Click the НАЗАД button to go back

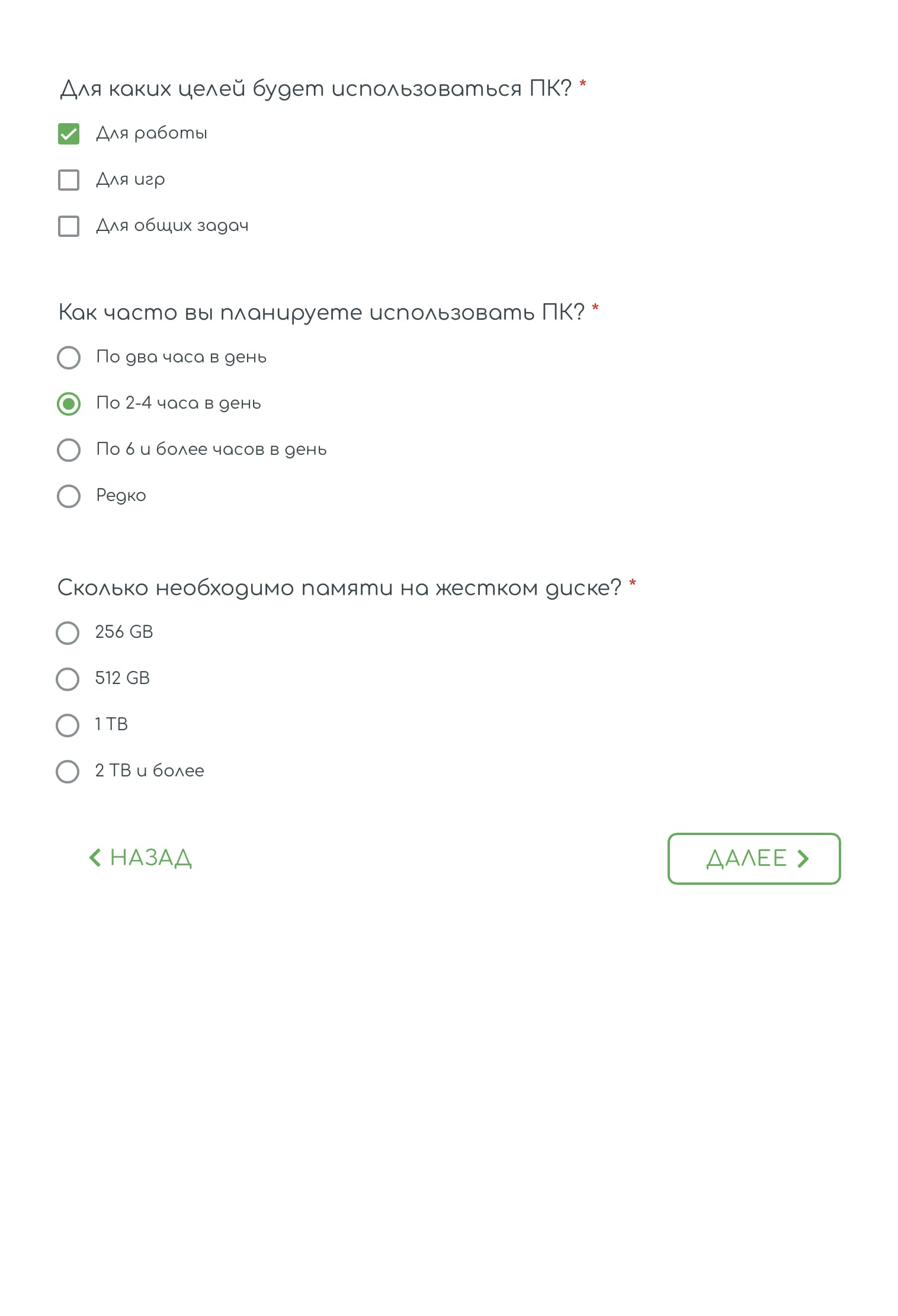[141, 858]
